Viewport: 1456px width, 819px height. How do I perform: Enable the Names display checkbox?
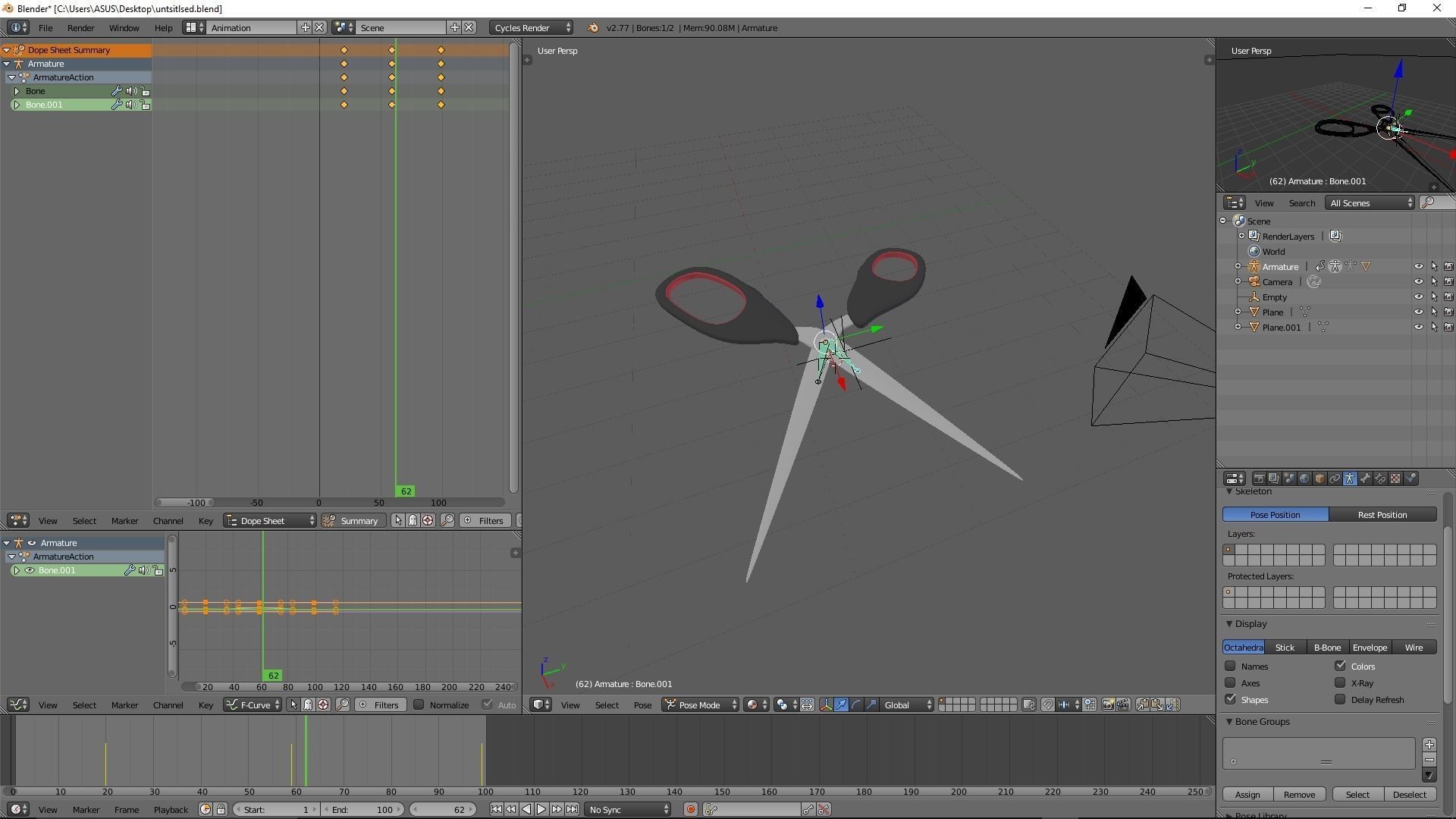1230,666
